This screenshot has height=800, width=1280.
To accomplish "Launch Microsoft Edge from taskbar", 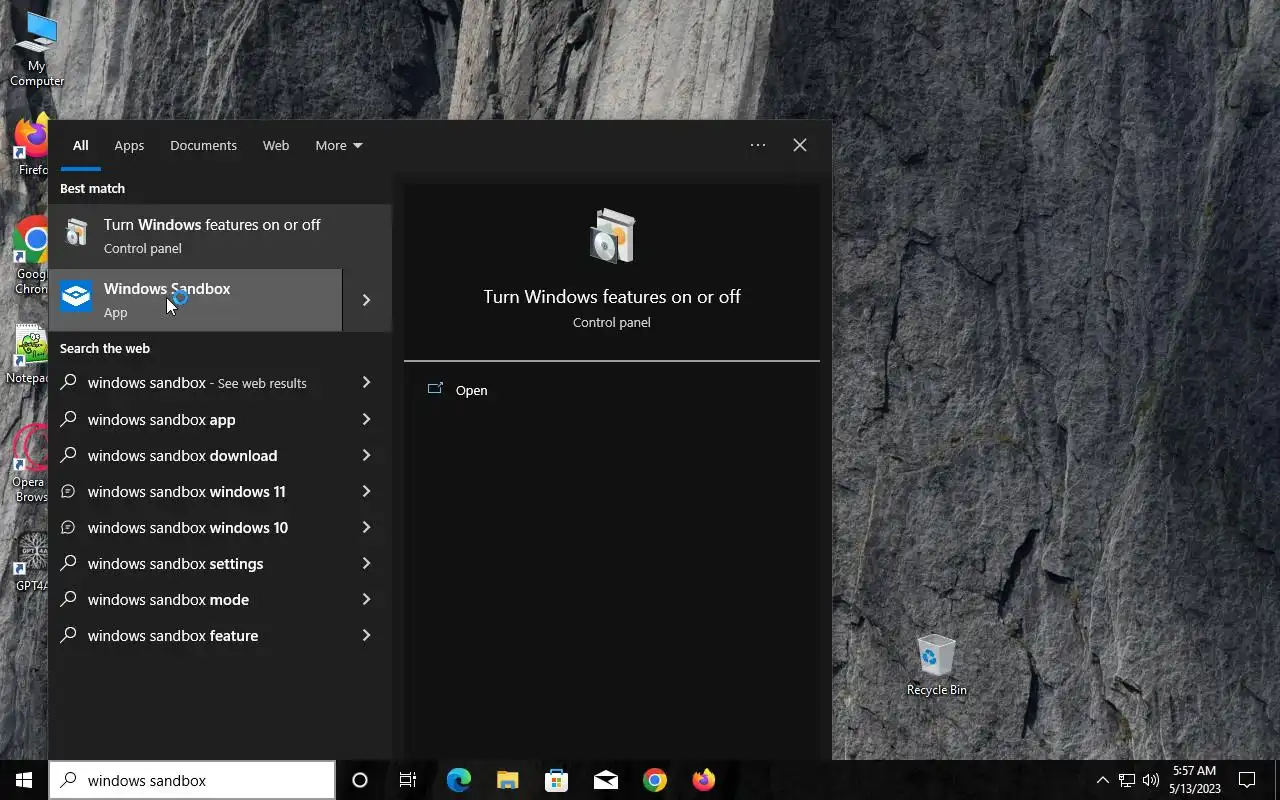I will pyautogui.click(x=458, y=780).
